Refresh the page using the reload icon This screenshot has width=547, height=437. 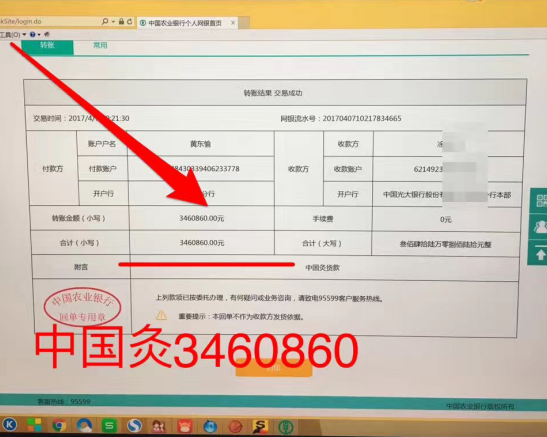[x=129, y=22]
